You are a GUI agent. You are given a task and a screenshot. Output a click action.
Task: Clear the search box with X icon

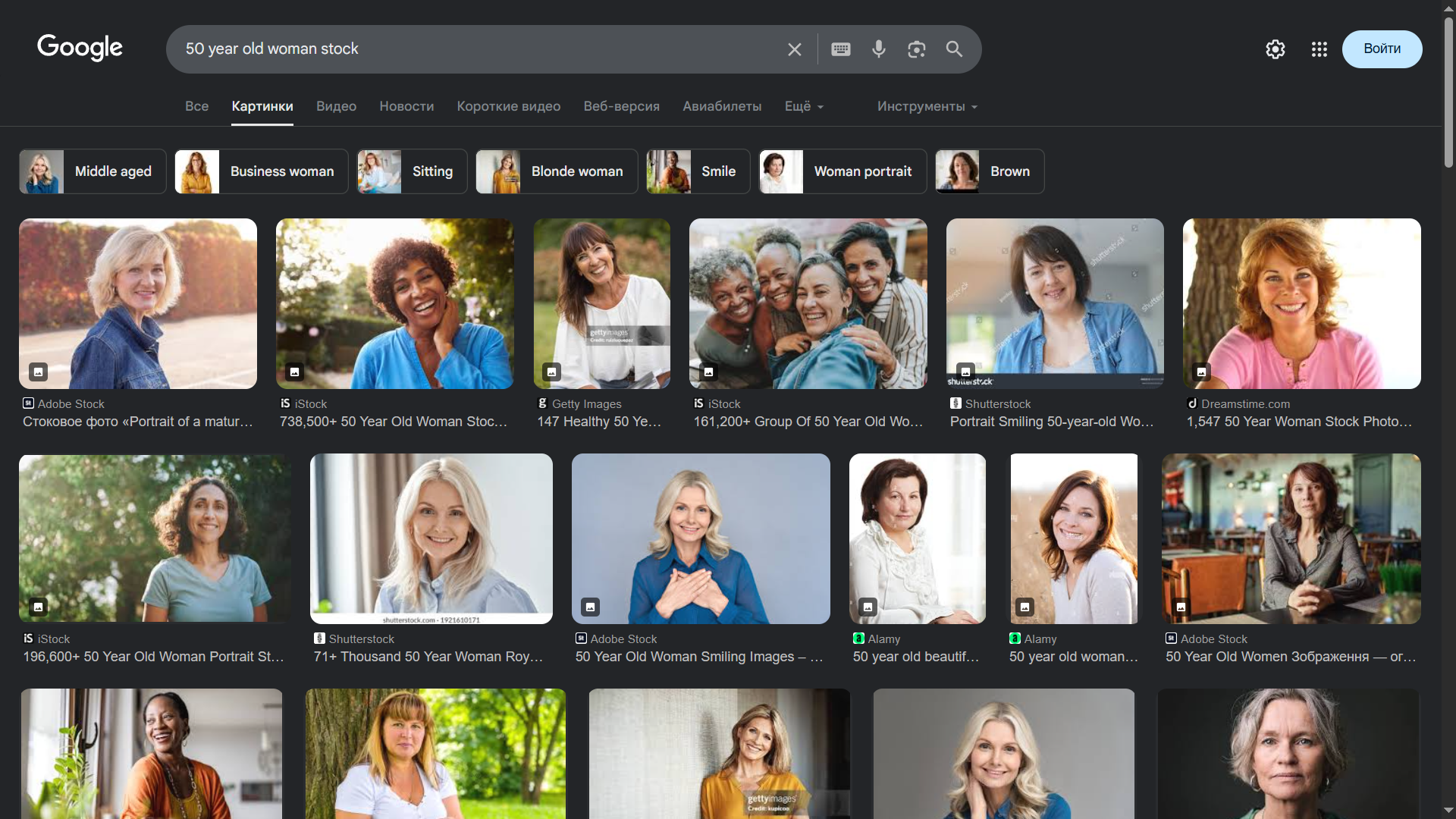pos(794,49)
